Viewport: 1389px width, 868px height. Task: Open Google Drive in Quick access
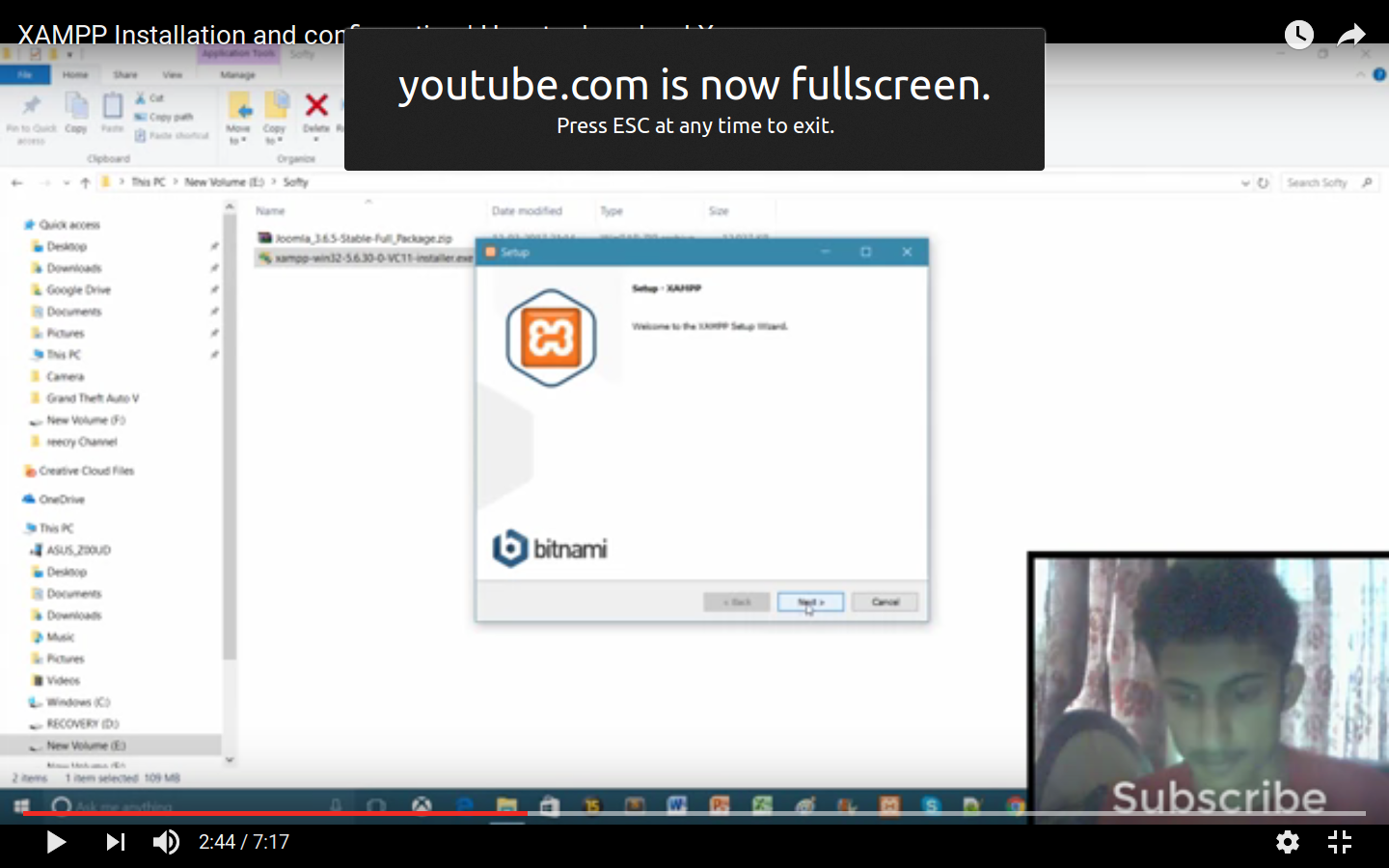coord(72,289)
